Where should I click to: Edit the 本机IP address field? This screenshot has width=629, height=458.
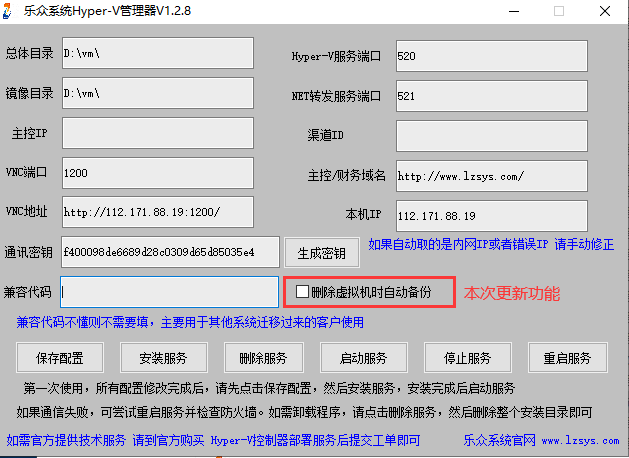click(x=492, y=216)
